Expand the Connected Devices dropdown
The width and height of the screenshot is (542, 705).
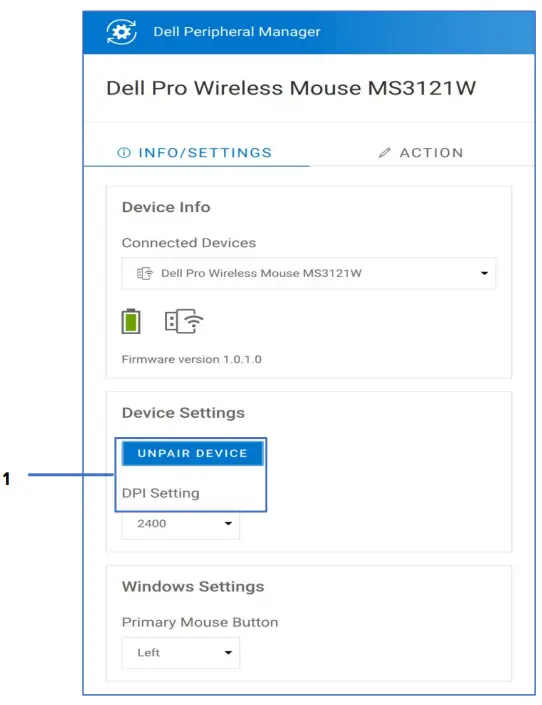tap(309, 273)
